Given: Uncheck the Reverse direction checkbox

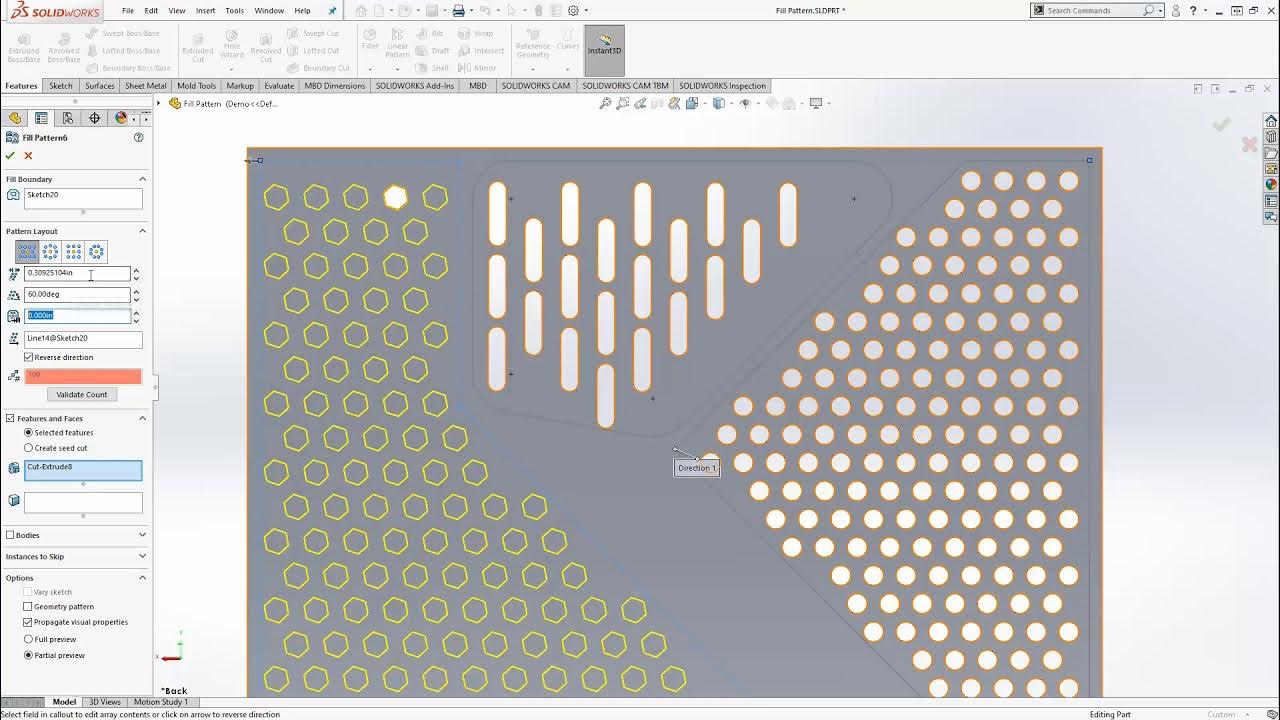Looking at the screenshot, I should (x=29, y=357).
